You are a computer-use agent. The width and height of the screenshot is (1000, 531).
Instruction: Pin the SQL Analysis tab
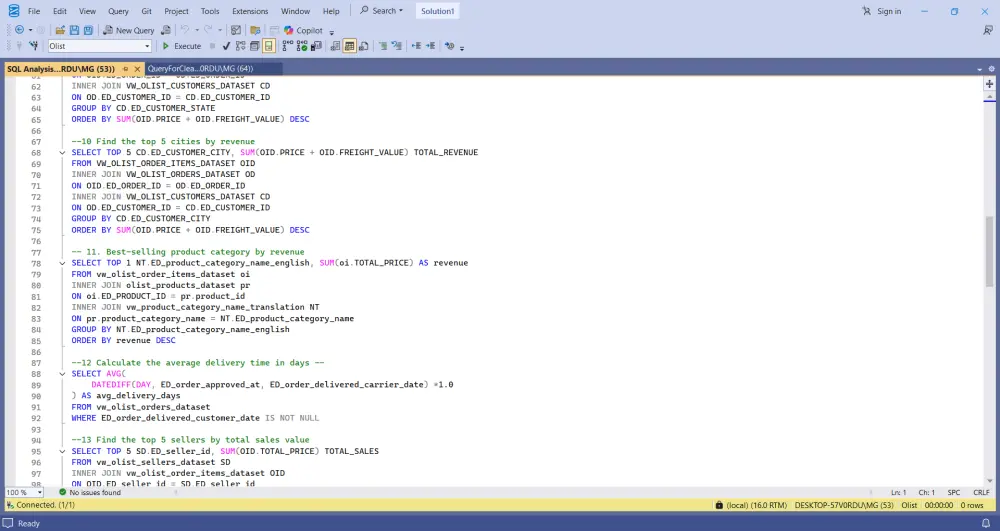point(125,68)
